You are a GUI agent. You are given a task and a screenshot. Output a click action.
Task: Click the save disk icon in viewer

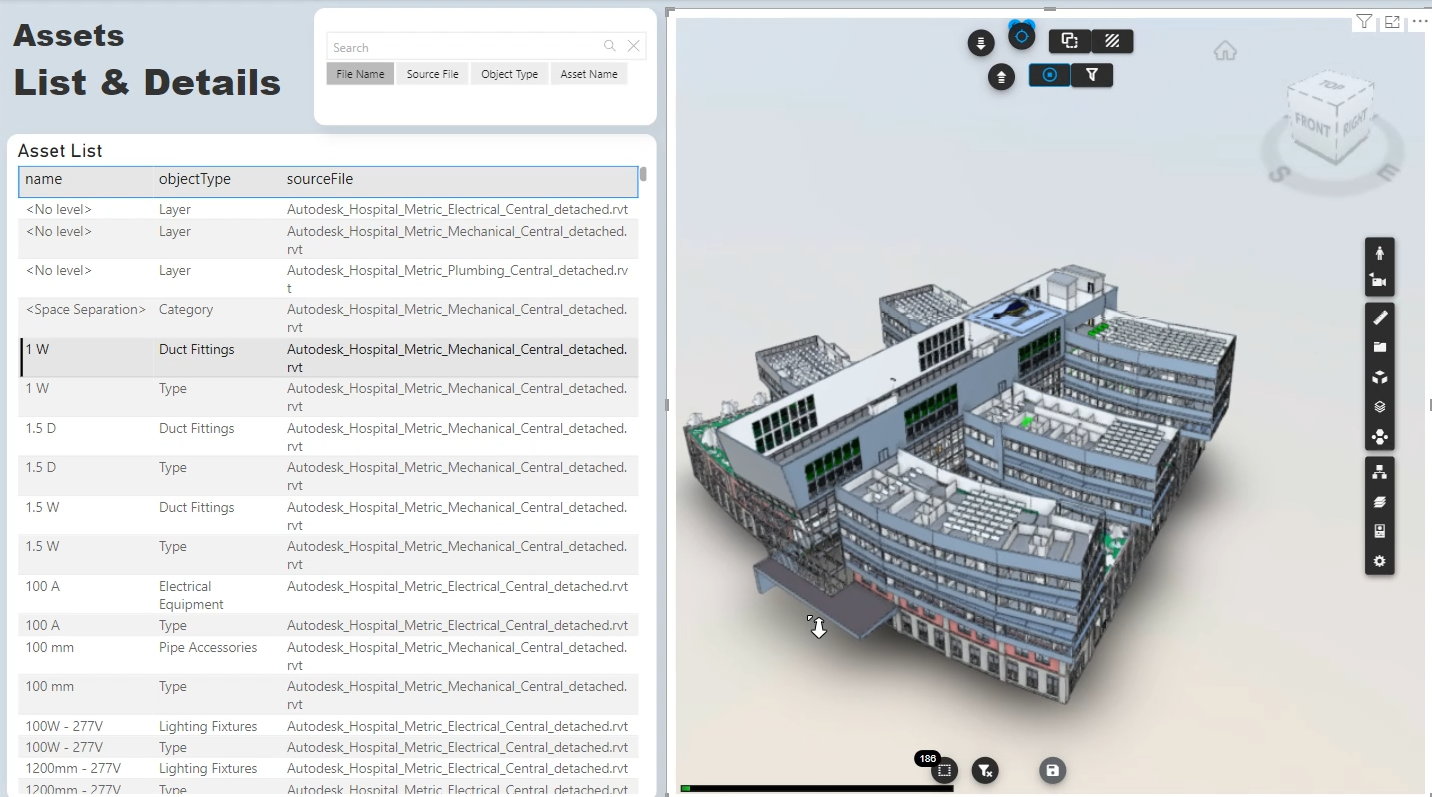1051,770
